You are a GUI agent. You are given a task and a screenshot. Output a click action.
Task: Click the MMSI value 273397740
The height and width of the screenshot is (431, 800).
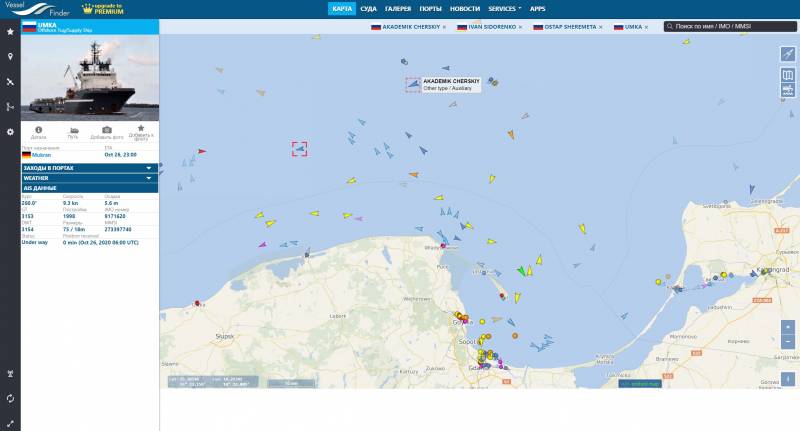point(118,230)
